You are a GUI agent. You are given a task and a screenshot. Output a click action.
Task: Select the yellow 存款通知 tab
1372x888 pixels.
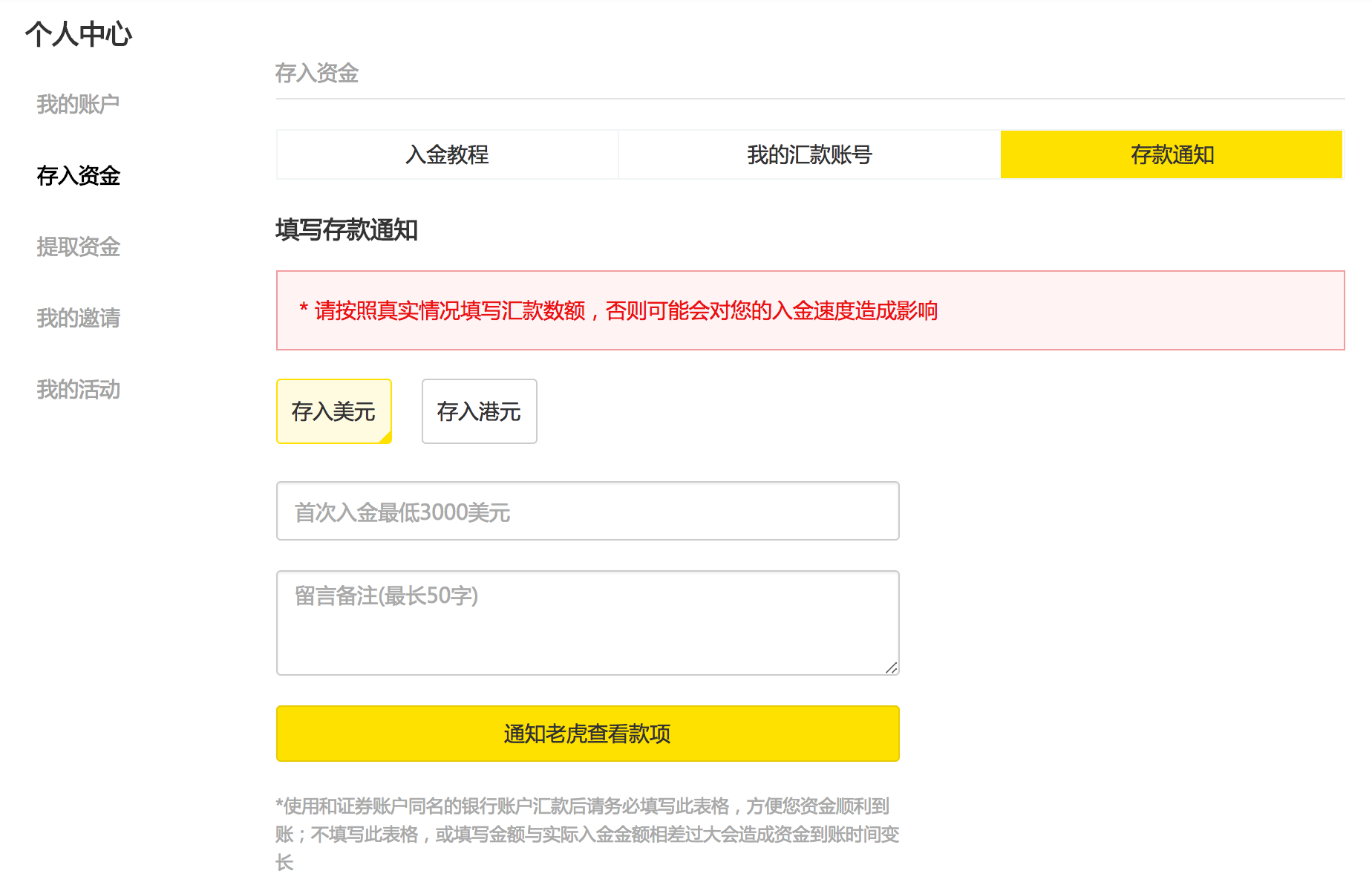[x=1172, y=155]
